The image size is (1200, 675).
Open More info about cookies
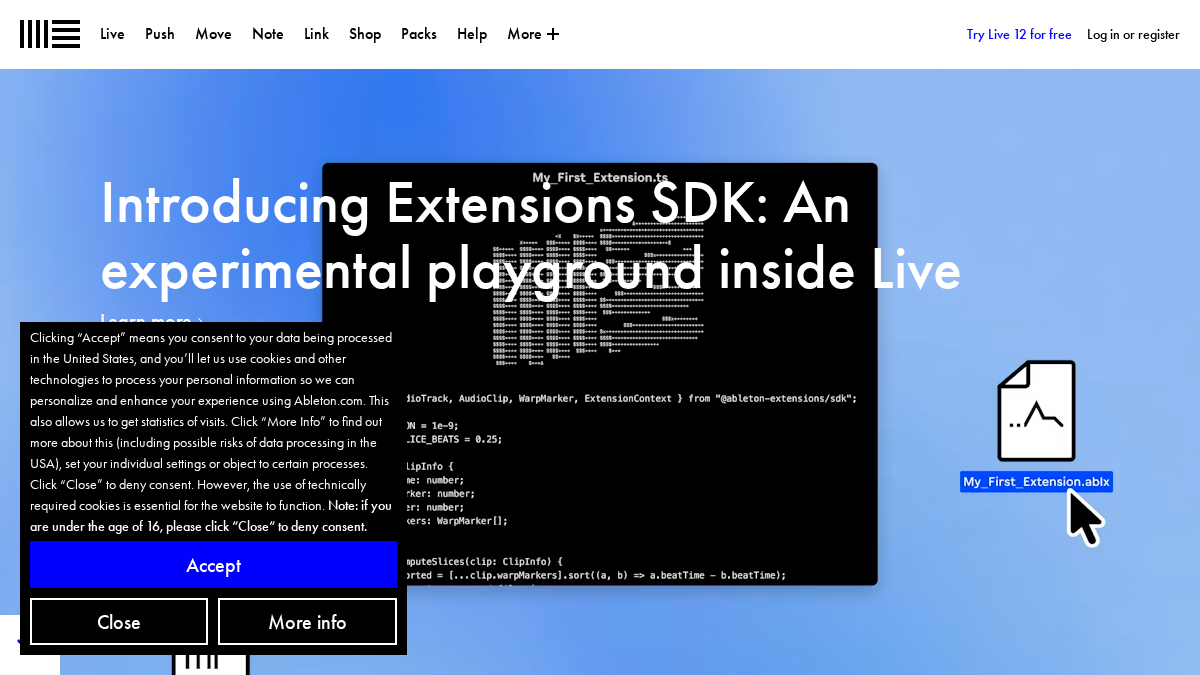point(307,622)
